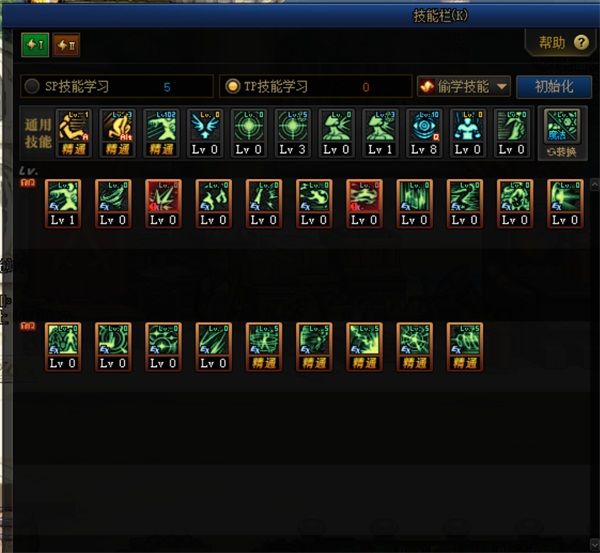Click the 初始化 reset button
This screenshot has height=553, width=600.
click(x=554, y=87)
